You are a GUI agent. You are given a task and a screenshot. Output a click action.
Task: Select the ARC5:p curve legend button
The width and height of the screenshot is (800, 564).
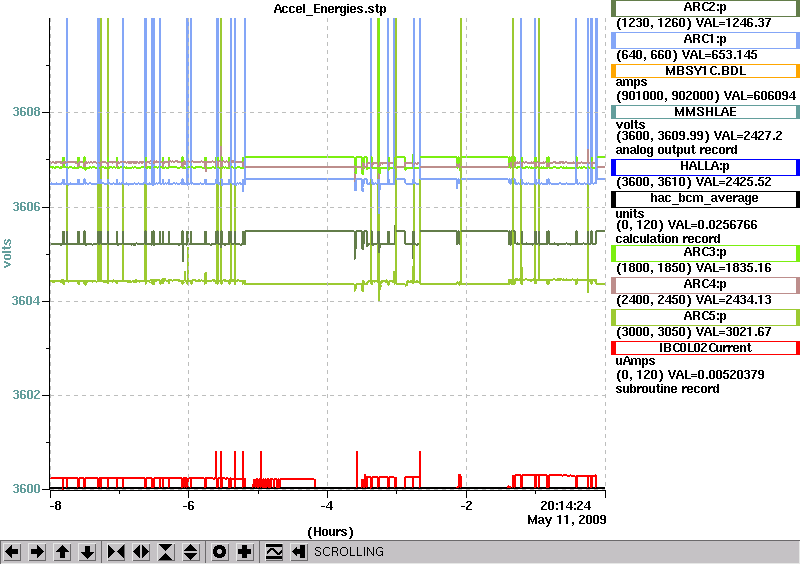tap(705, 317)
